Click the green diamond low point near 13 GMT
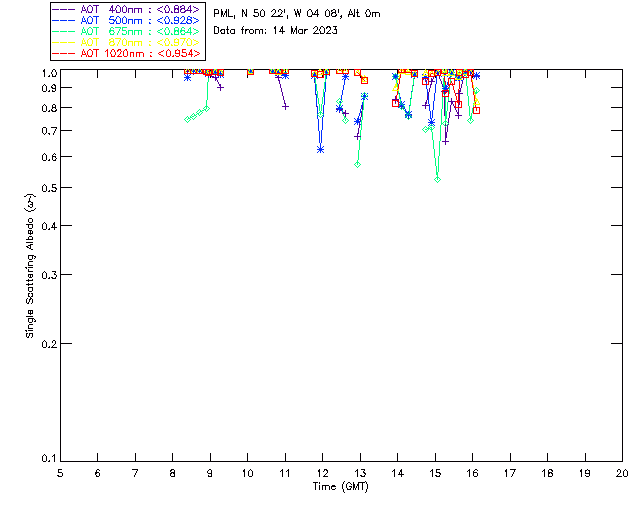 point(358,165)
